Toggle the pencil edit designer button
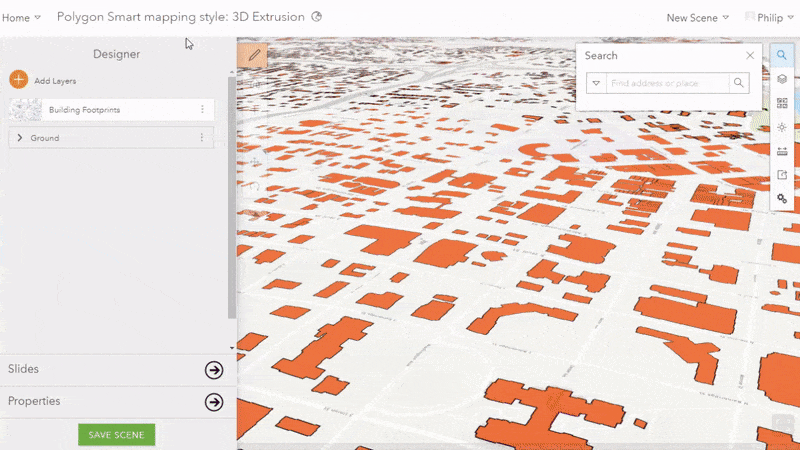The height and width of the screenshot is (450, 800). pos(254,55)
